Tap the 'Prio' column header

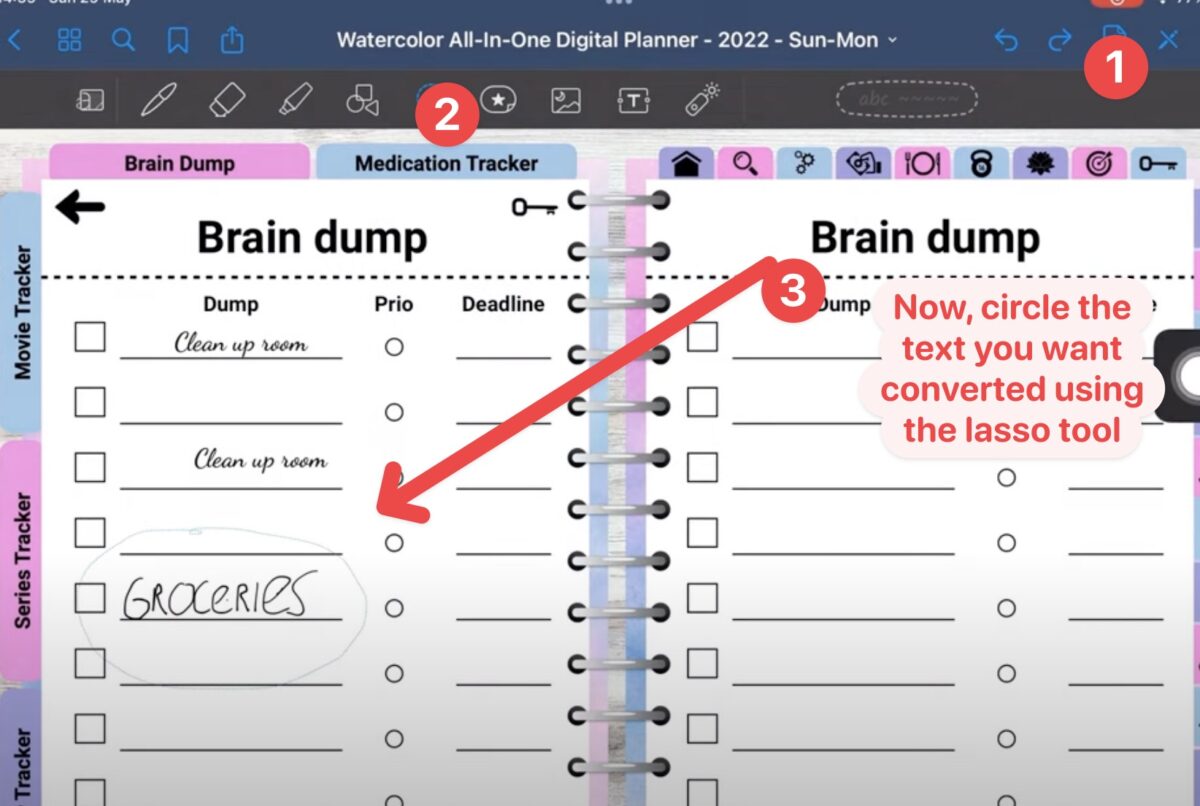[394, 304]
